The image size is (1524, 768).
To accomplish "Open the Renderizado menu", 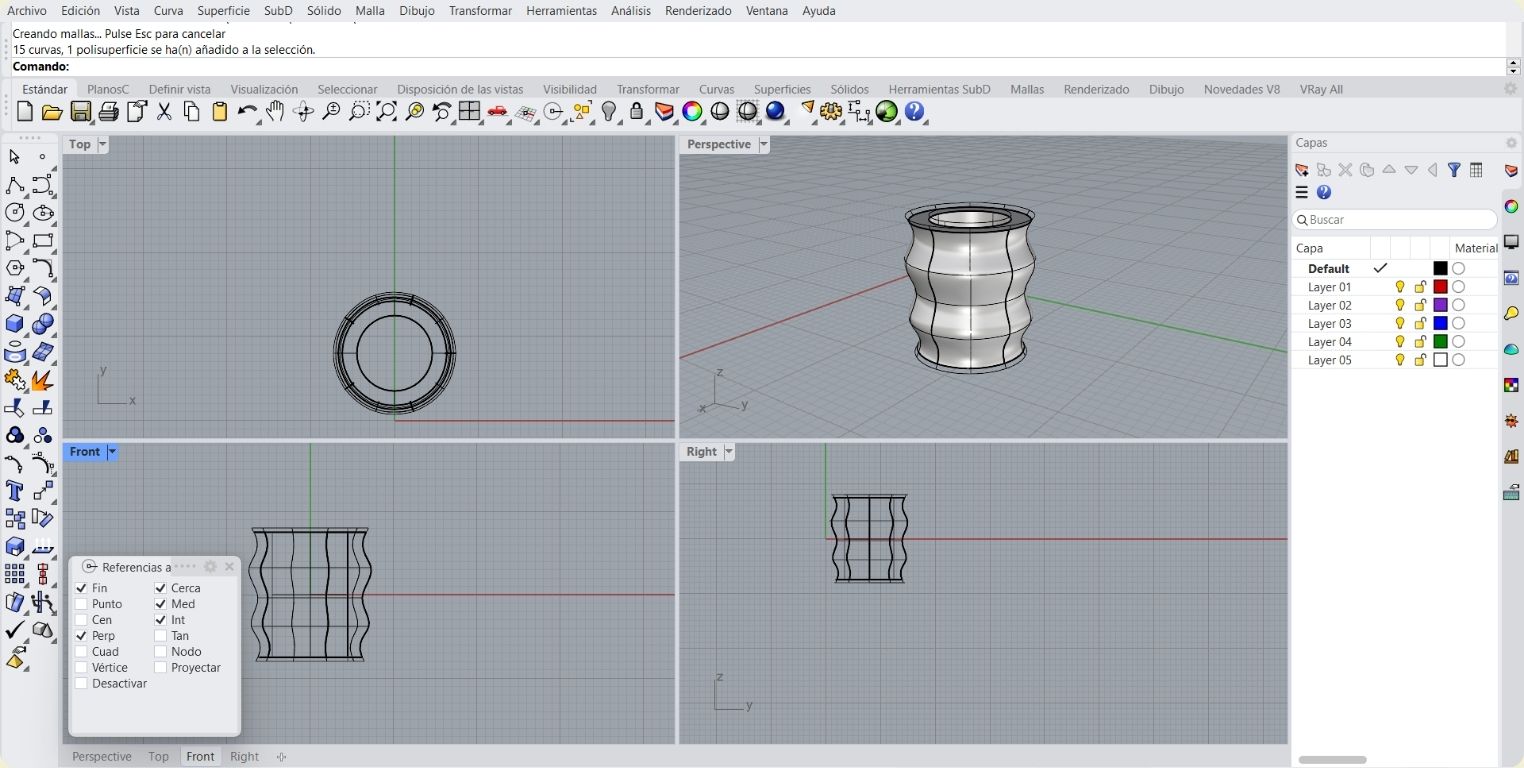I will 698,10.
